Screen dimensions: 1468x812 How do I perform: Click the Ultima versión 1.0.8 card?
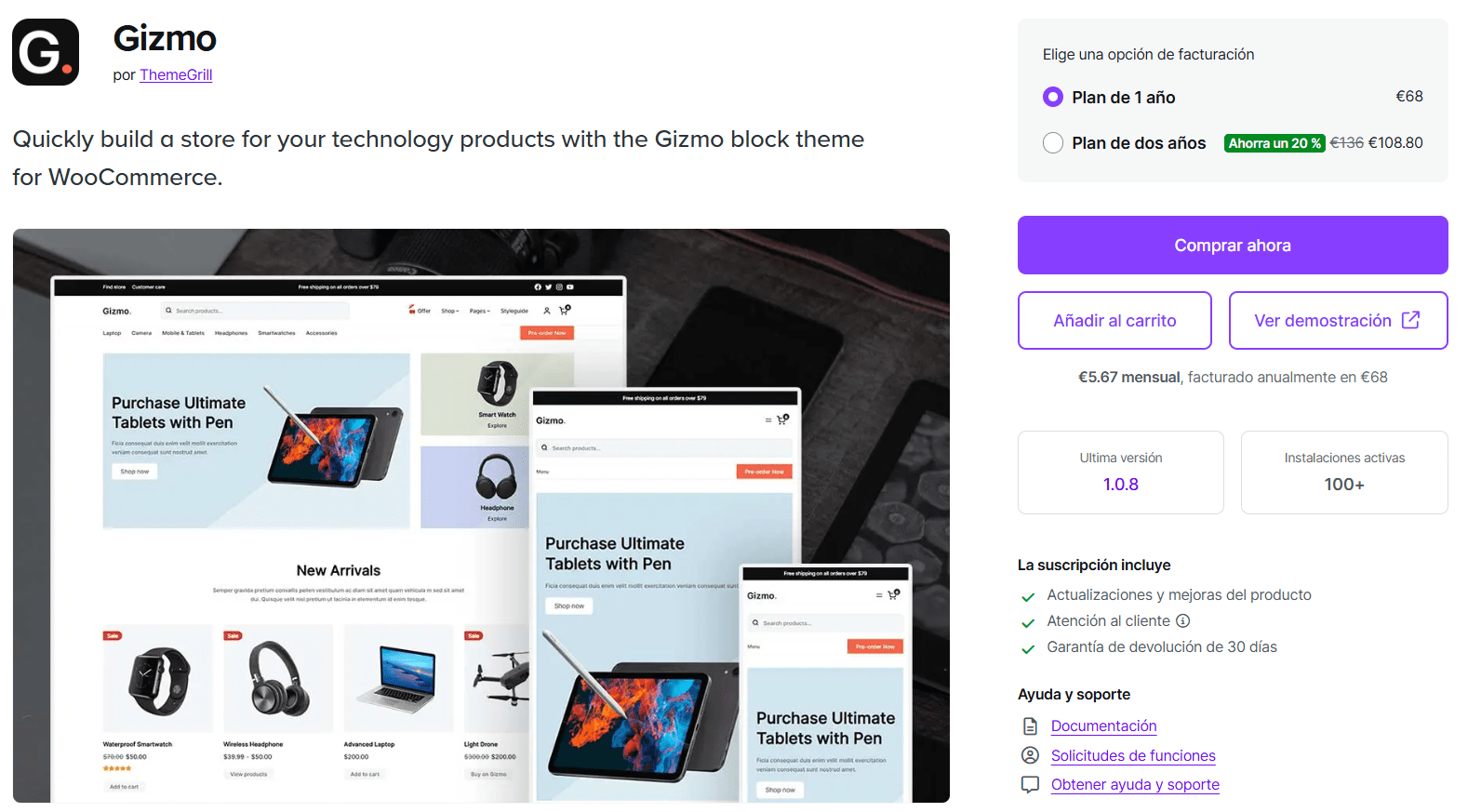pyautogui.click(x=1120, y=472)
